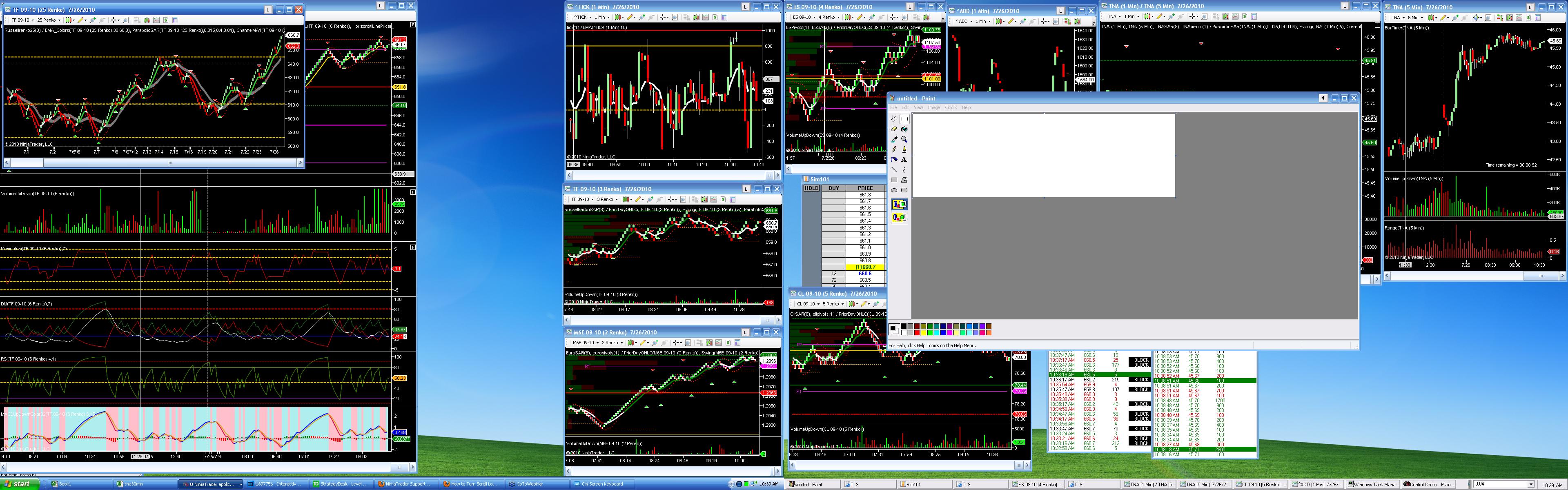
Task: Select the Eraser tool in Paint
Action: 894,129
